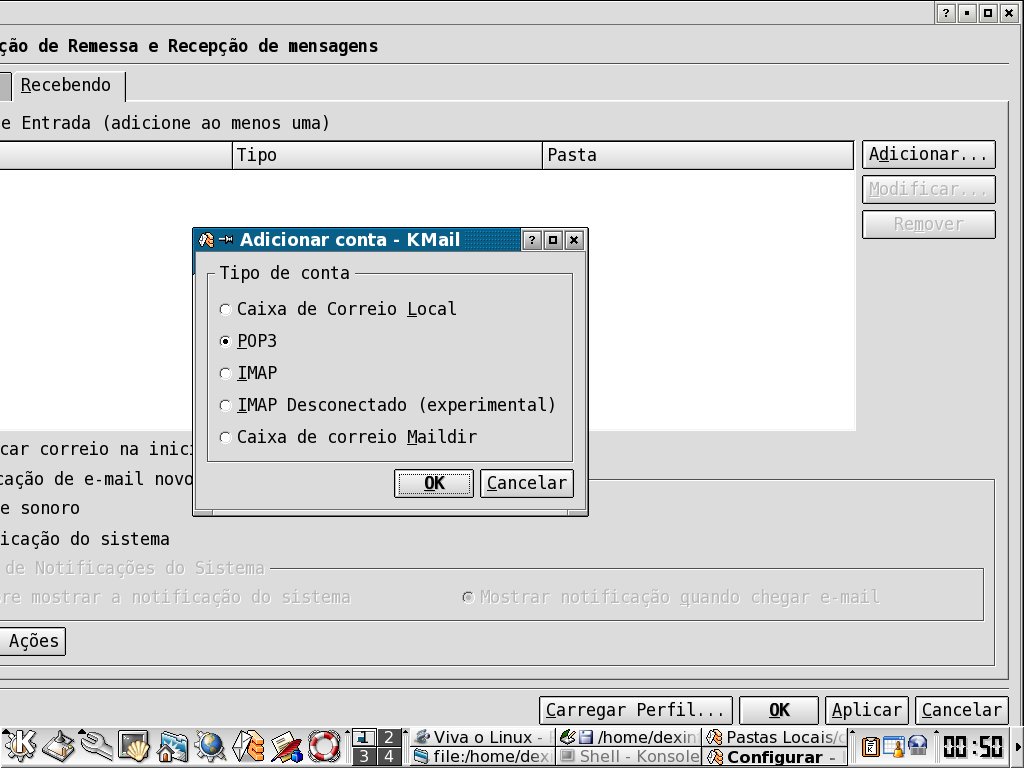Click OK in the Configurar window bottom bar
The height and width of the screenshot is (768, 1024).
[779, 710]
